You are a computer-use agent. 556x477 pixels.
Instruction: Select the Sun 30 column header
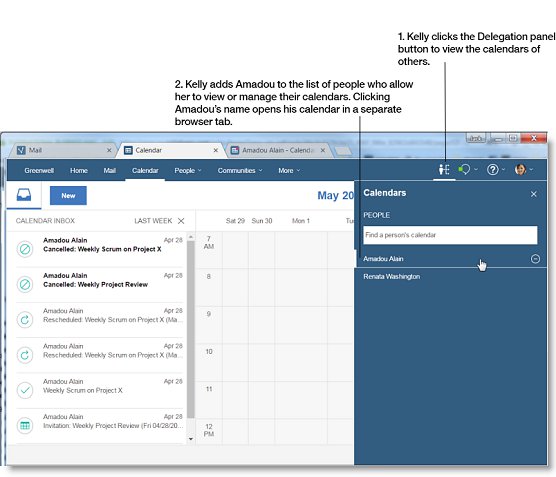click(262, 221)
